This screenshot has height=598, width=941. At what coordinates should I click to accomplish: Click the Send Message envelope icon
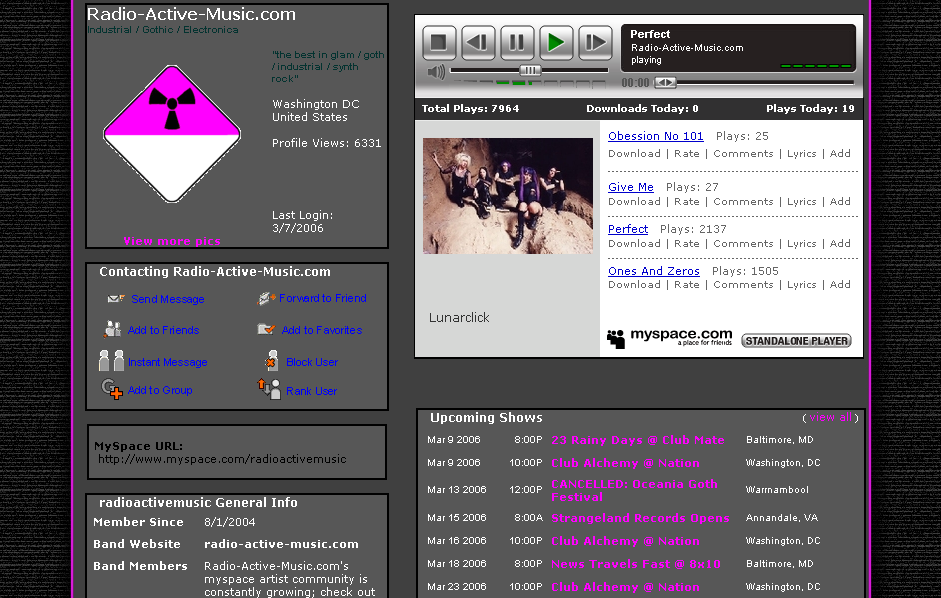pyautogui.click(x=116, y=298)
